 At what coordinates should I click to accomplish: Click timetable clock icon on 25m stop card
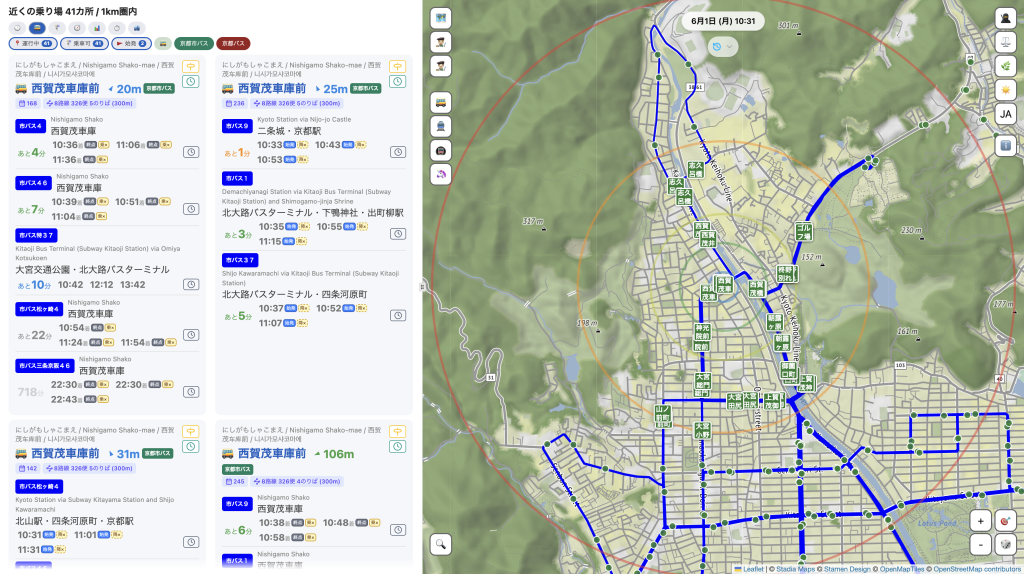397,82
